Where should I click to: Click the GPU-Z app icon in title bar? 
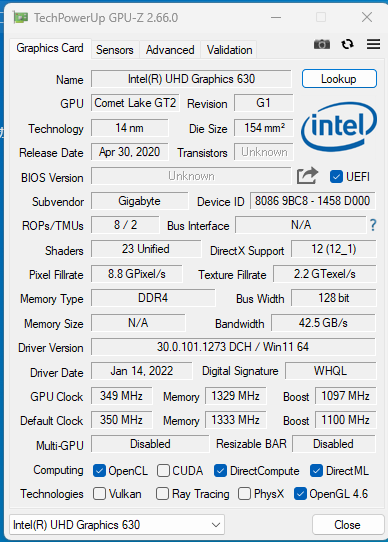(x=20, y=17)
